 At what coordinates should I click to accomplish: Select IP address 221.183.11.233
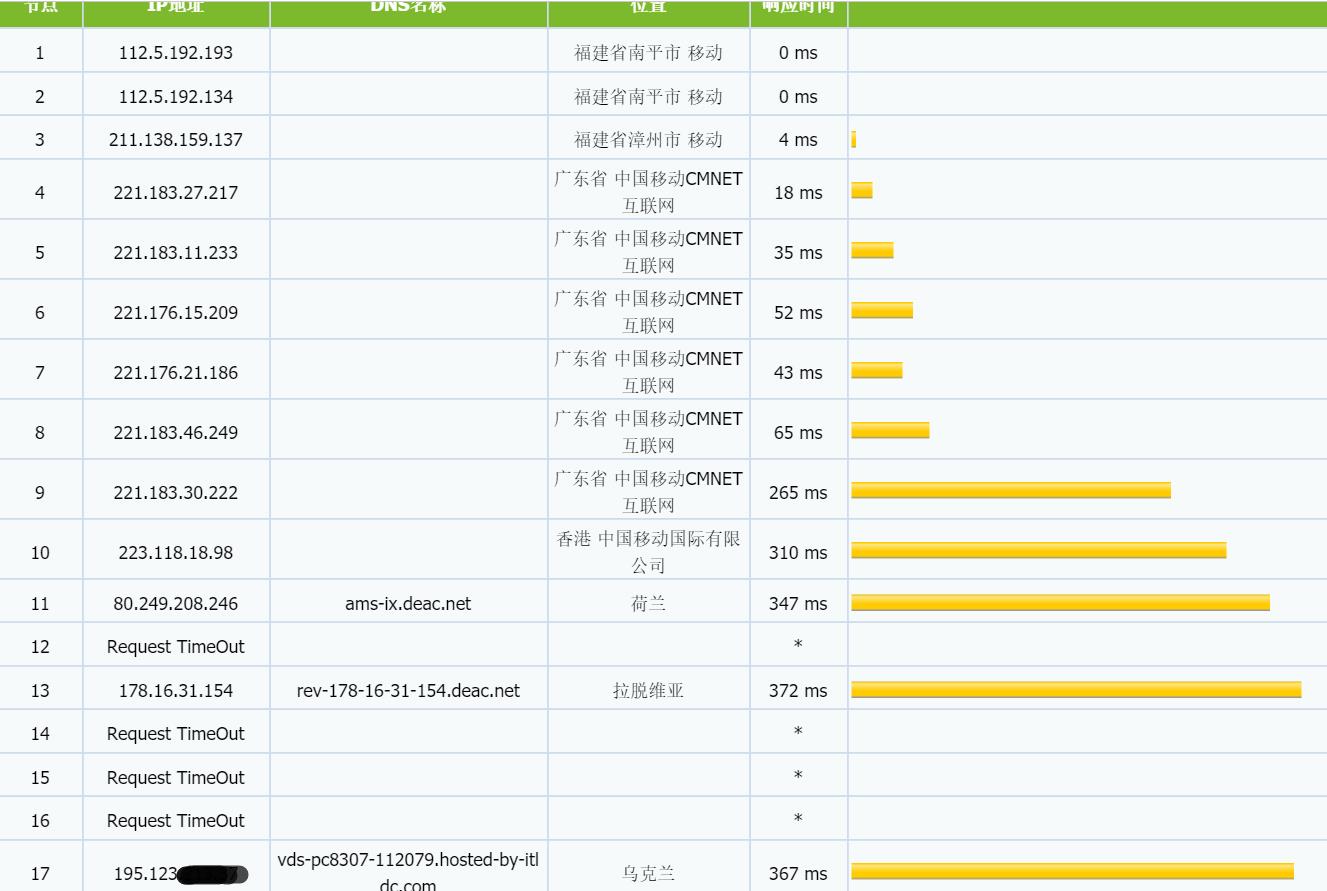coord(176,252)
